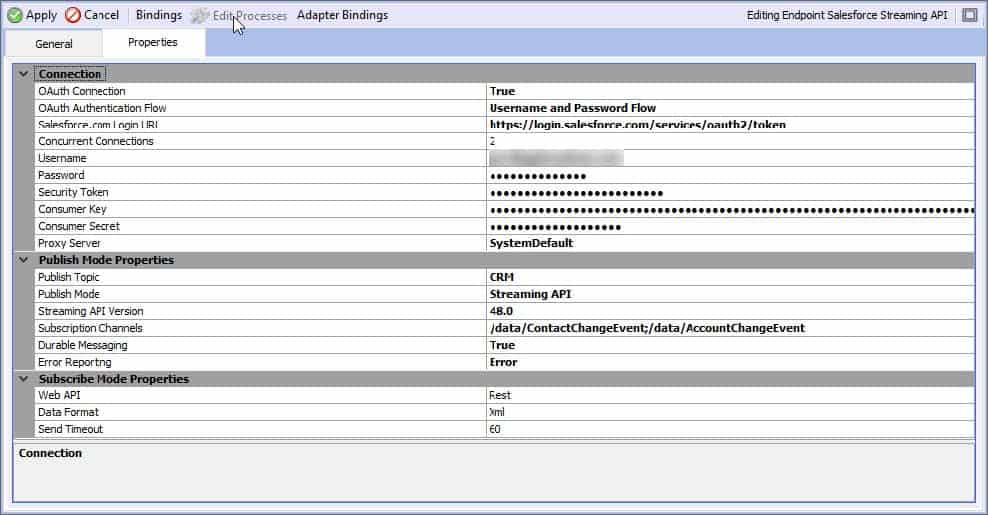Click the green Apply checkmark icon

click(x=15, y=15)
